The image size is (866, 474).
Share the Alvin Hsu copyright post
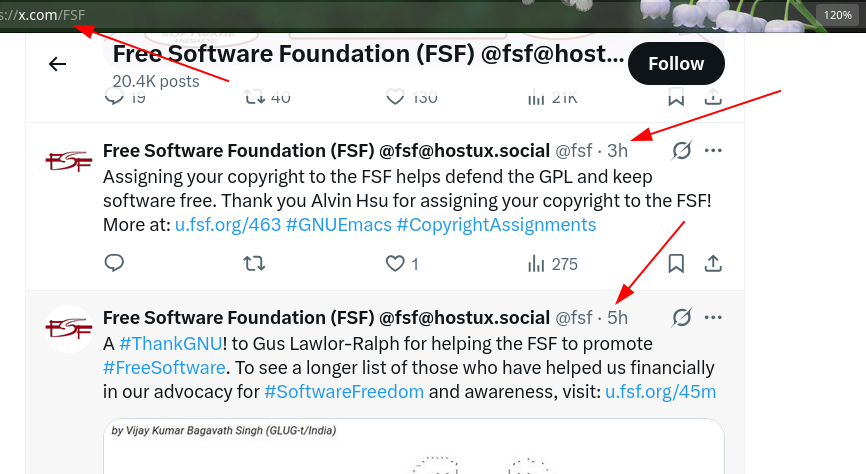click(x=714, y=264)
